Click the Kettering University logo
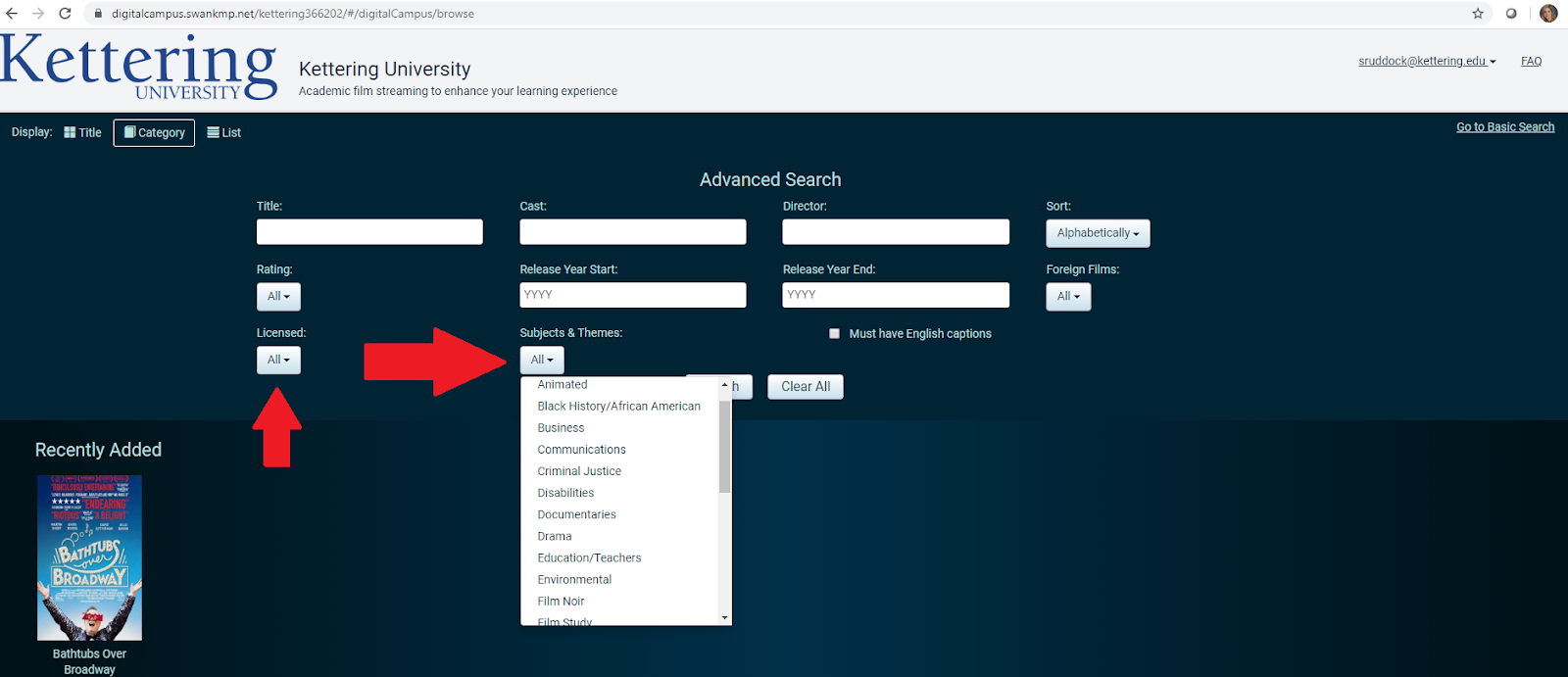 [x=139, y=67]
